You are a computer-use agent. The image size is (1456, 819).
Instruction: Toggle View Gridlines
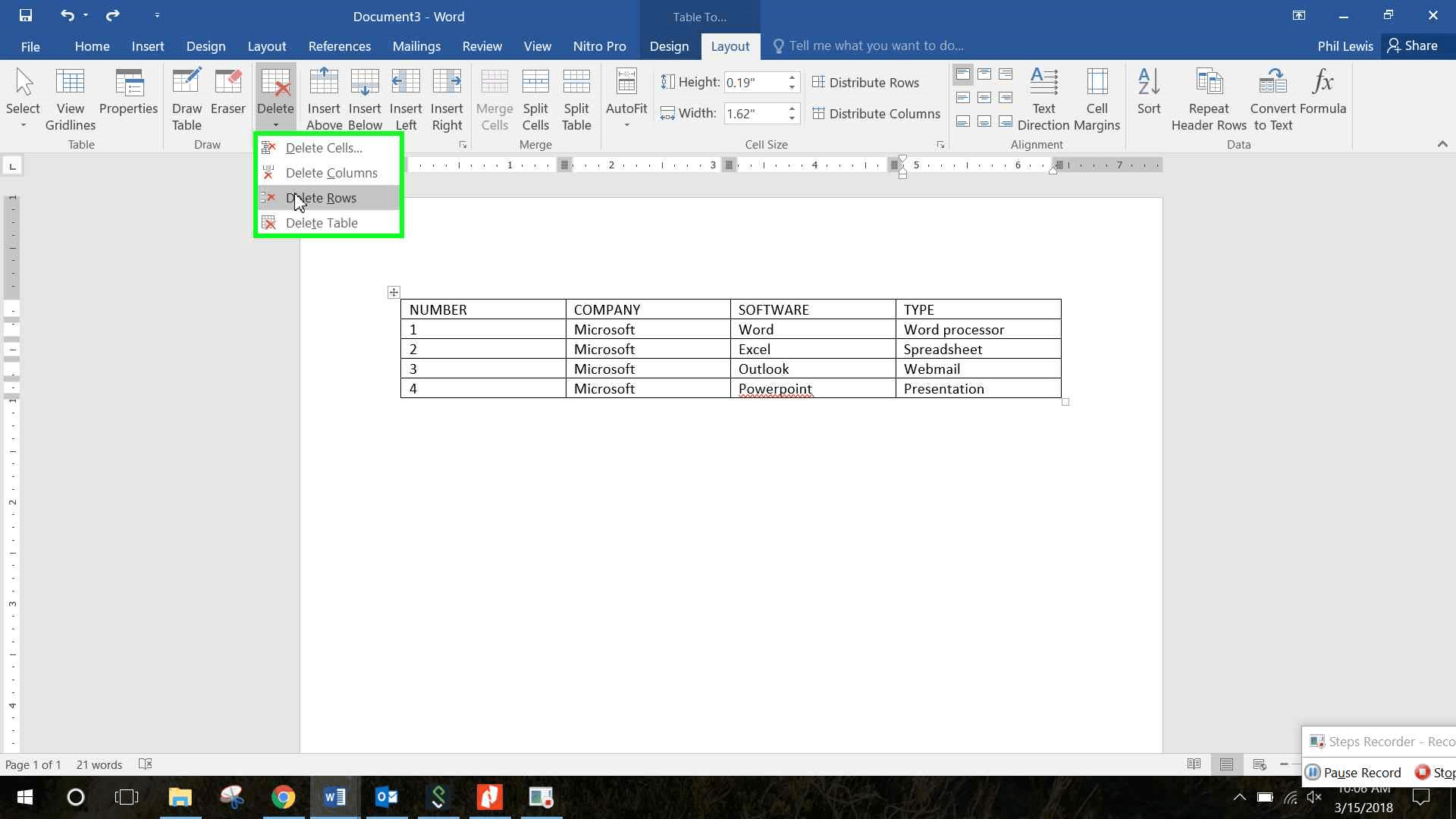(x=70, y=97)
